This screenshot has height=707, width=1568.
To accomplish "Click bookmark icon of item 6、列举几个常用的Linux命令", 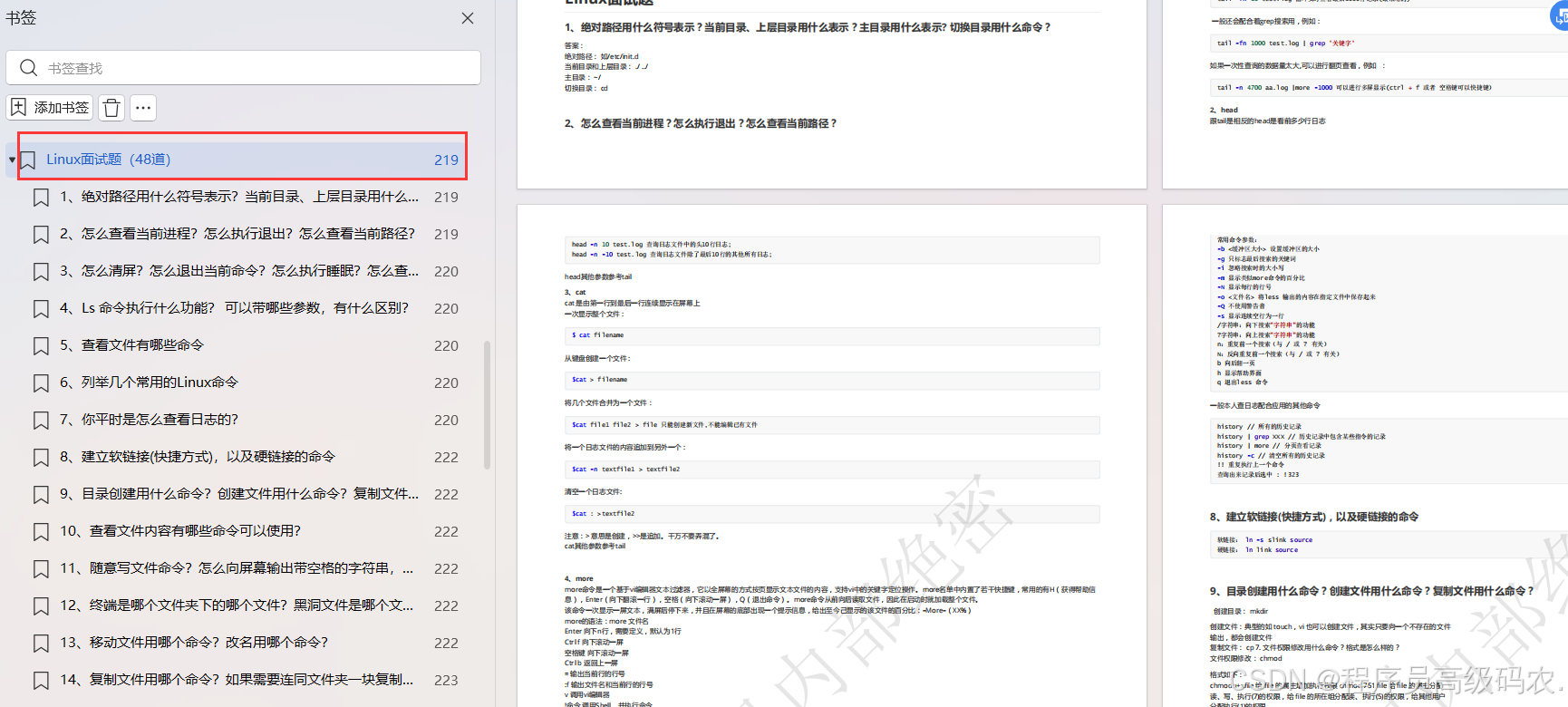I will (x=41, y=383).
